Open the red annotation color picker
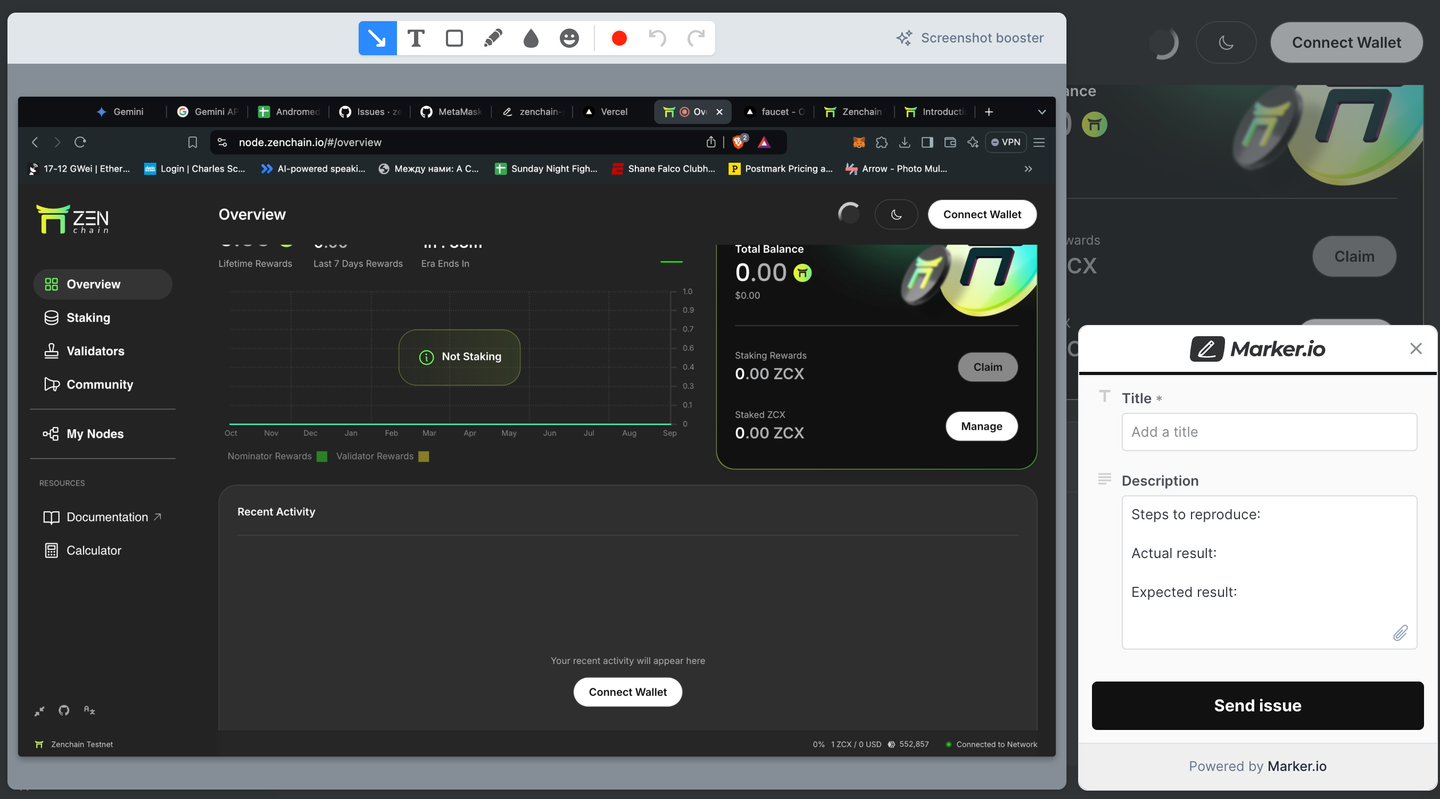This screenshot has width=1440, height=799. (x=619, y=38)
